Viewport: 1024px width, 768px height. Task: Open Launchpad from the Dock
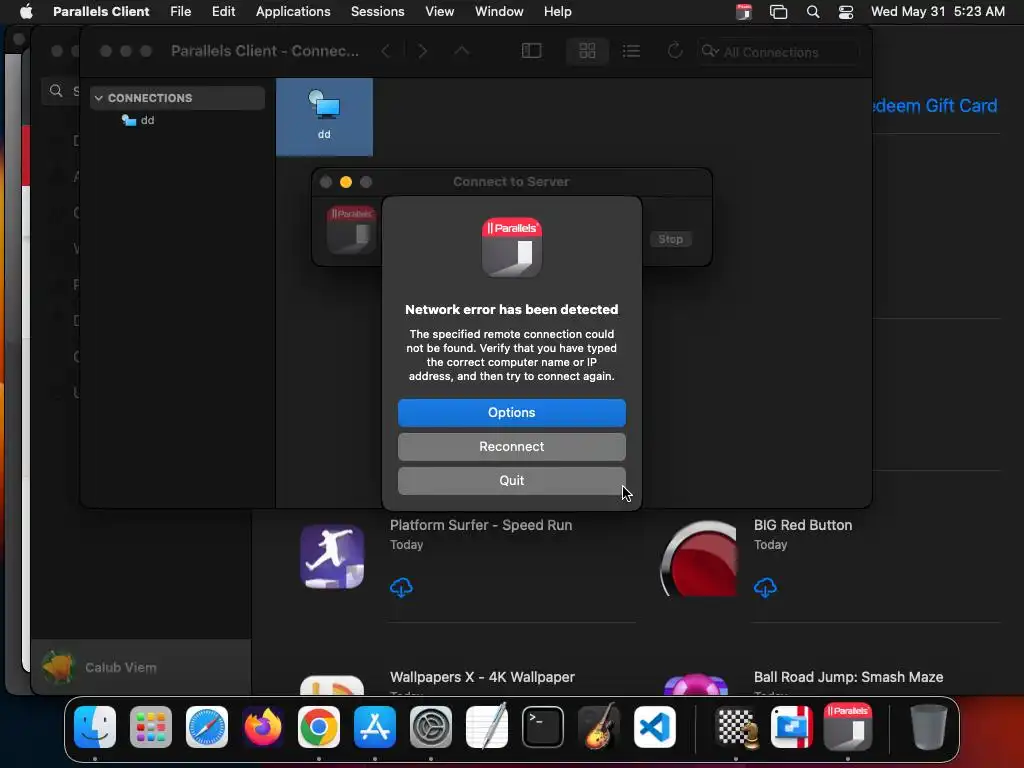pyautogui.click(x=151, y=727)
